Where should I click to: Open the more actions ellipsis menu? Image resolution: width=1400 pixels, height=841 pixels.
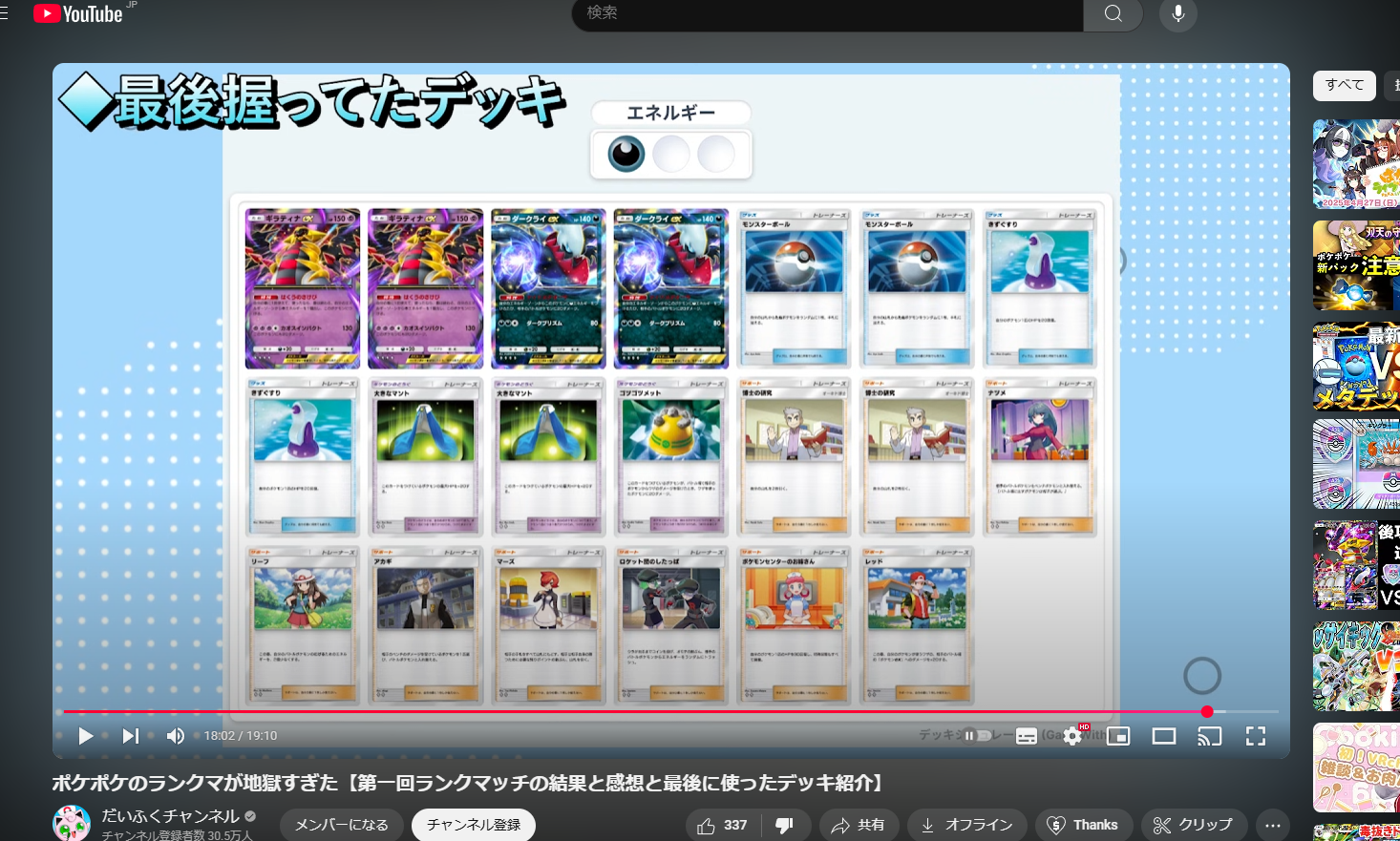1273,826
